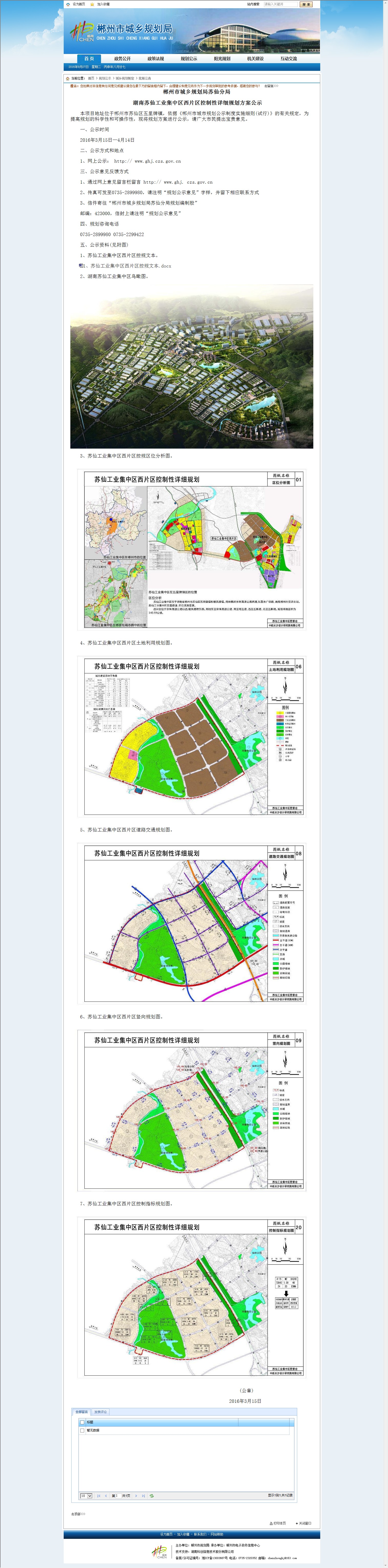This screenshot has width=388, height=1568.
Task: Click 批前公告 link in breadcrumb
Action: tap(145, 78)
